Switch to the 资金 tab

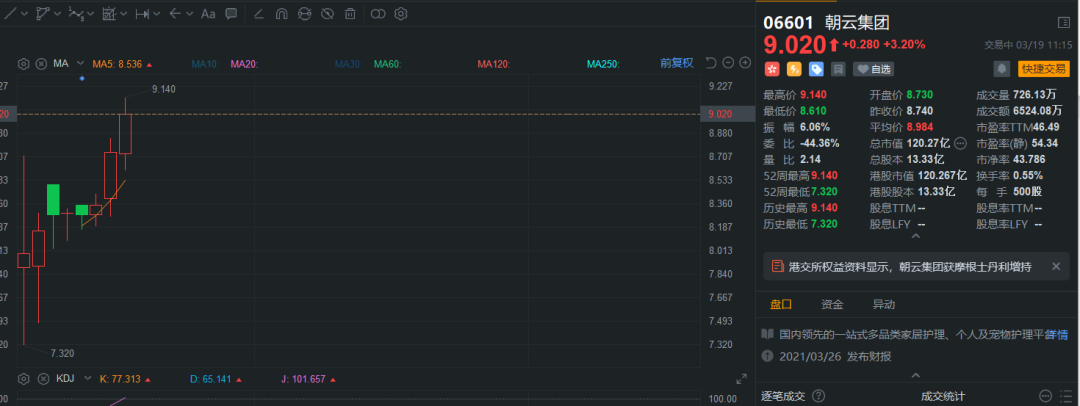click(x=832, y=304)
